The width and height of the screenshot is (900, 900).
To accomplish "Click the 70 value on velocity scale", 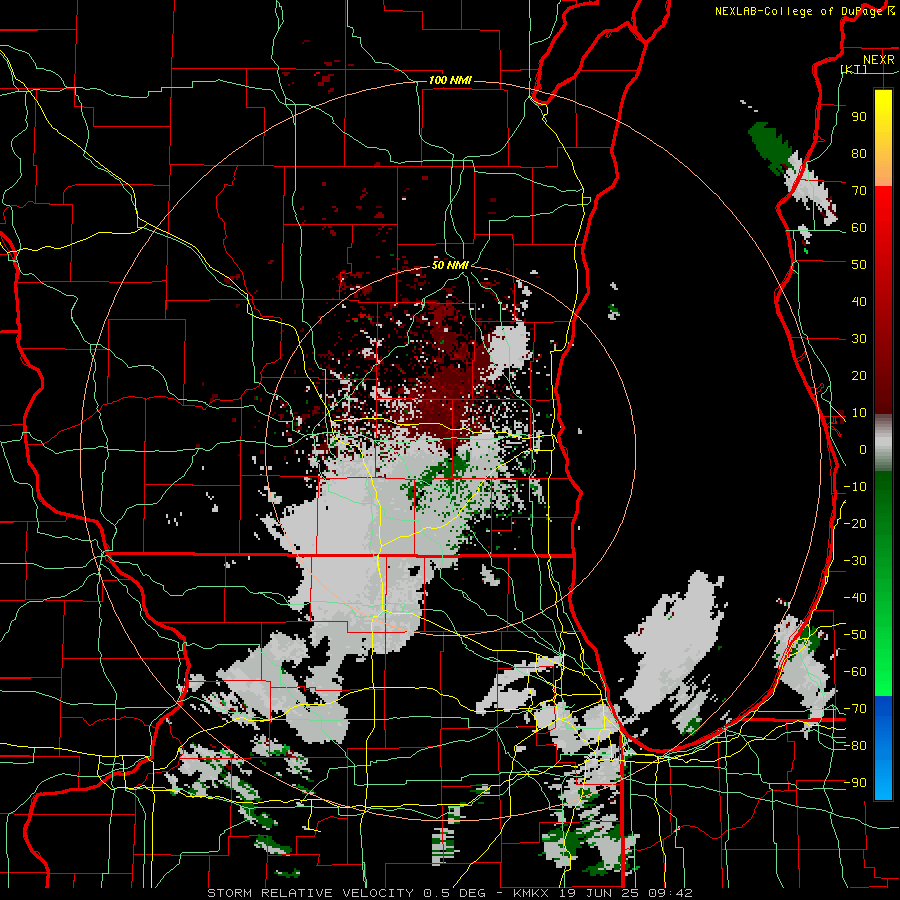I will pyautogui.click(x=859, y=191).
